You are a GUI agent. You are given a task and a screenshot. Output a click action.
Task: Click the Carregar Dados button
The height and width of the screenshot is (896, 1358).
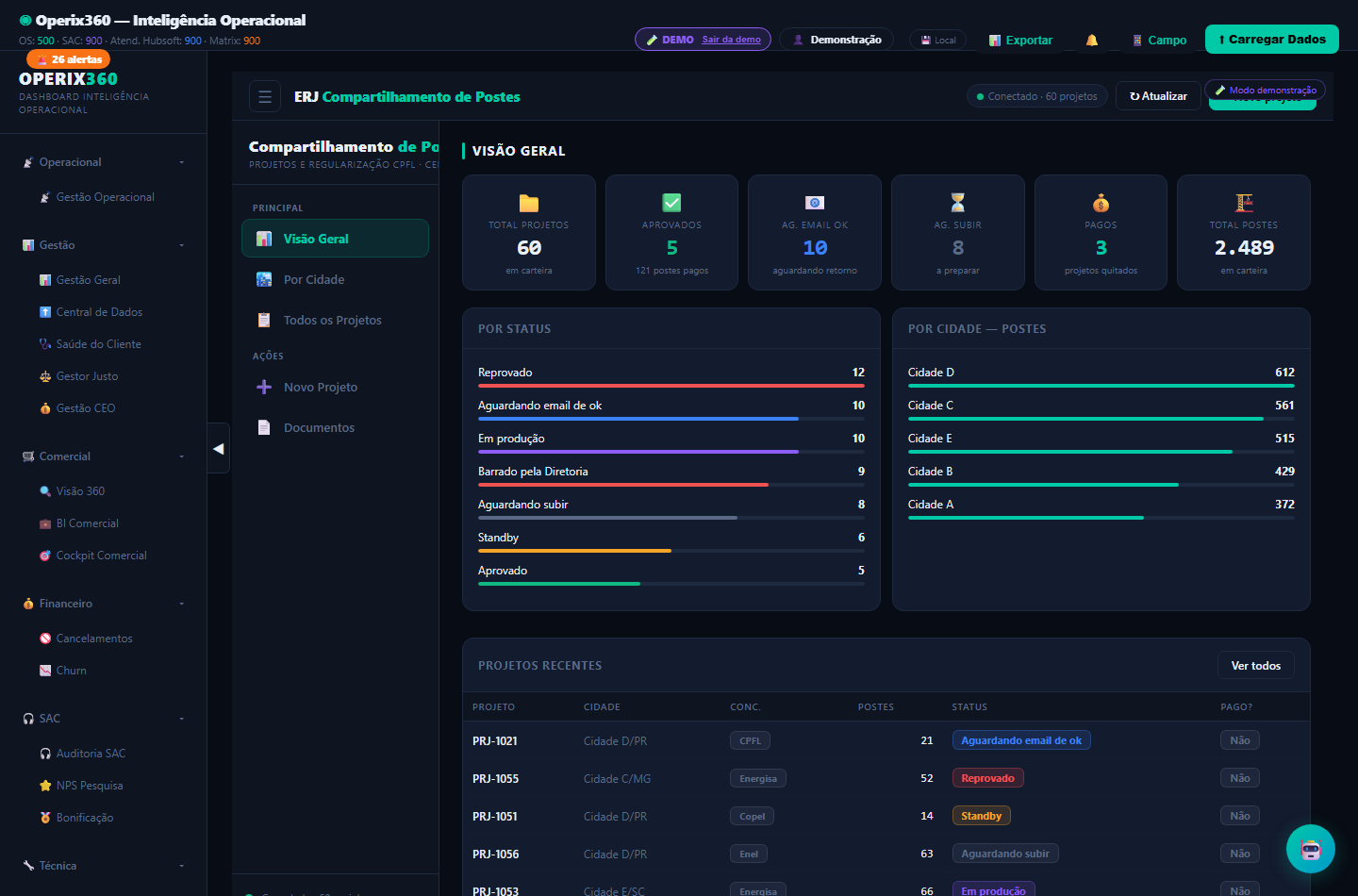click(x=1272, y=39)
